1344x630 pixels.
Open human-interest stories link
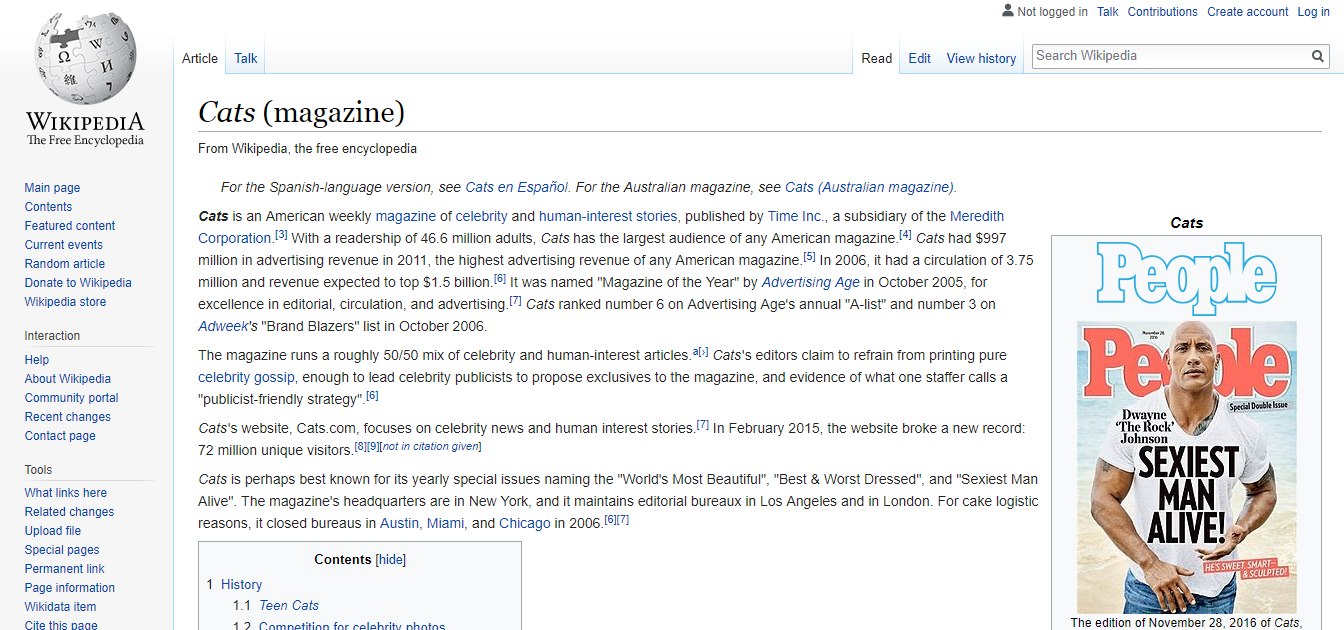pos(608,216)
